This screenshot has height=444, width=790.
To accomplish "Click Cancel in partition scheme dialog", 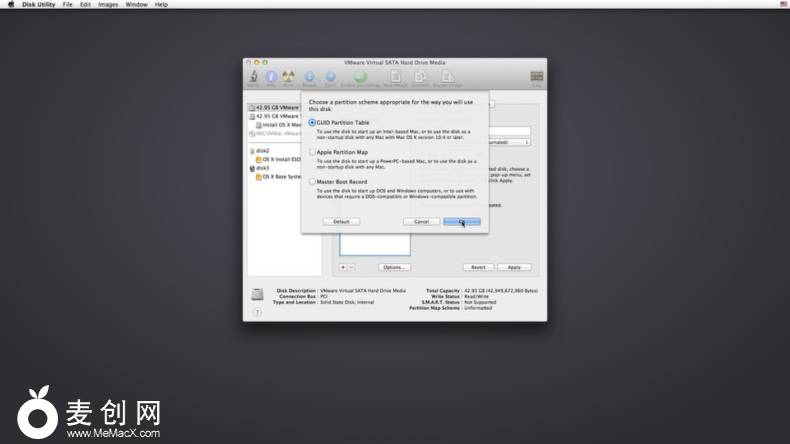I will click(x=421, y=221).
